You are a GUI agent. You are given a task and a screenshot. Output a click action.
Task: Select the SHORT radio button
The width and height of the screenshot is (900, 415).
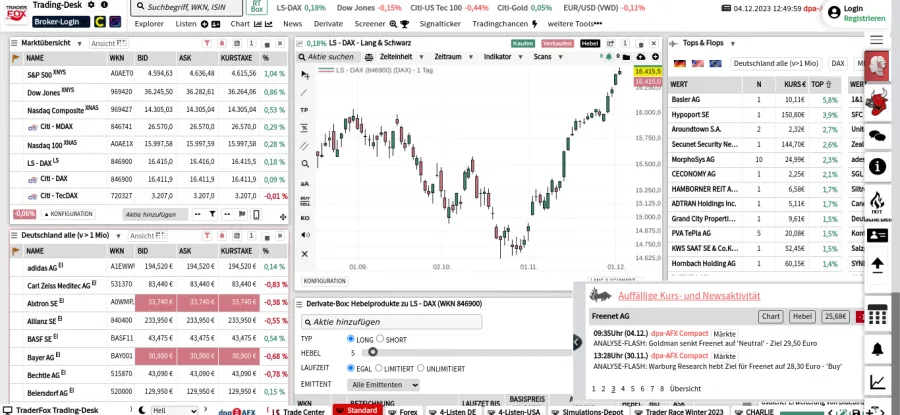tap(379, 339)
